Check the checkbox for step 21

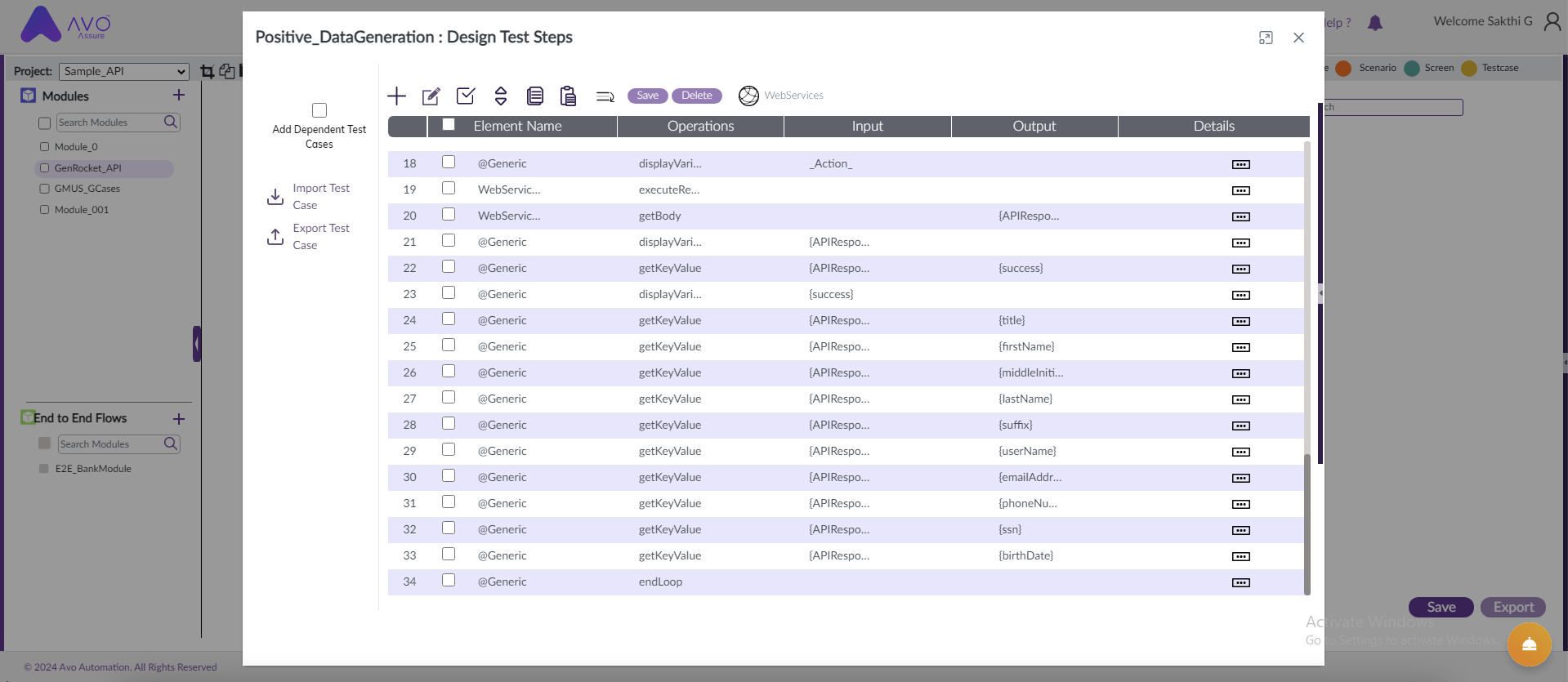tap(449, 240)
